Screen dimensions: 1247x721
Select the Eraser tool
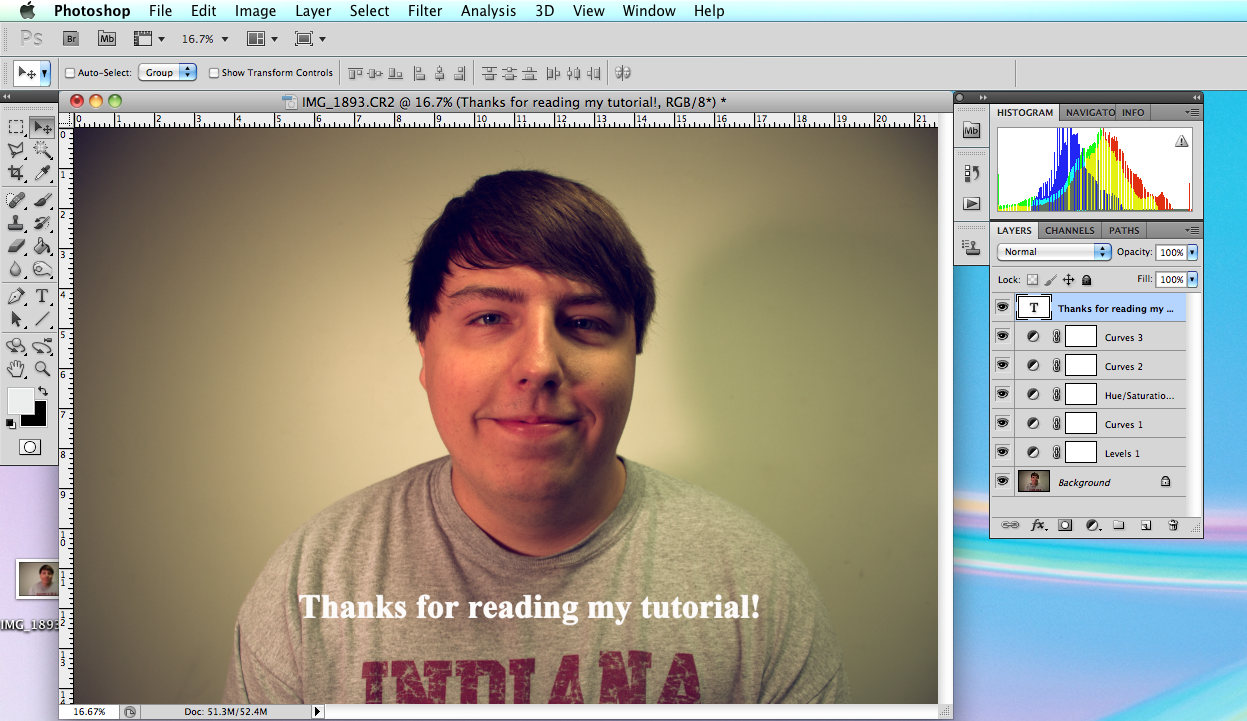16,246
